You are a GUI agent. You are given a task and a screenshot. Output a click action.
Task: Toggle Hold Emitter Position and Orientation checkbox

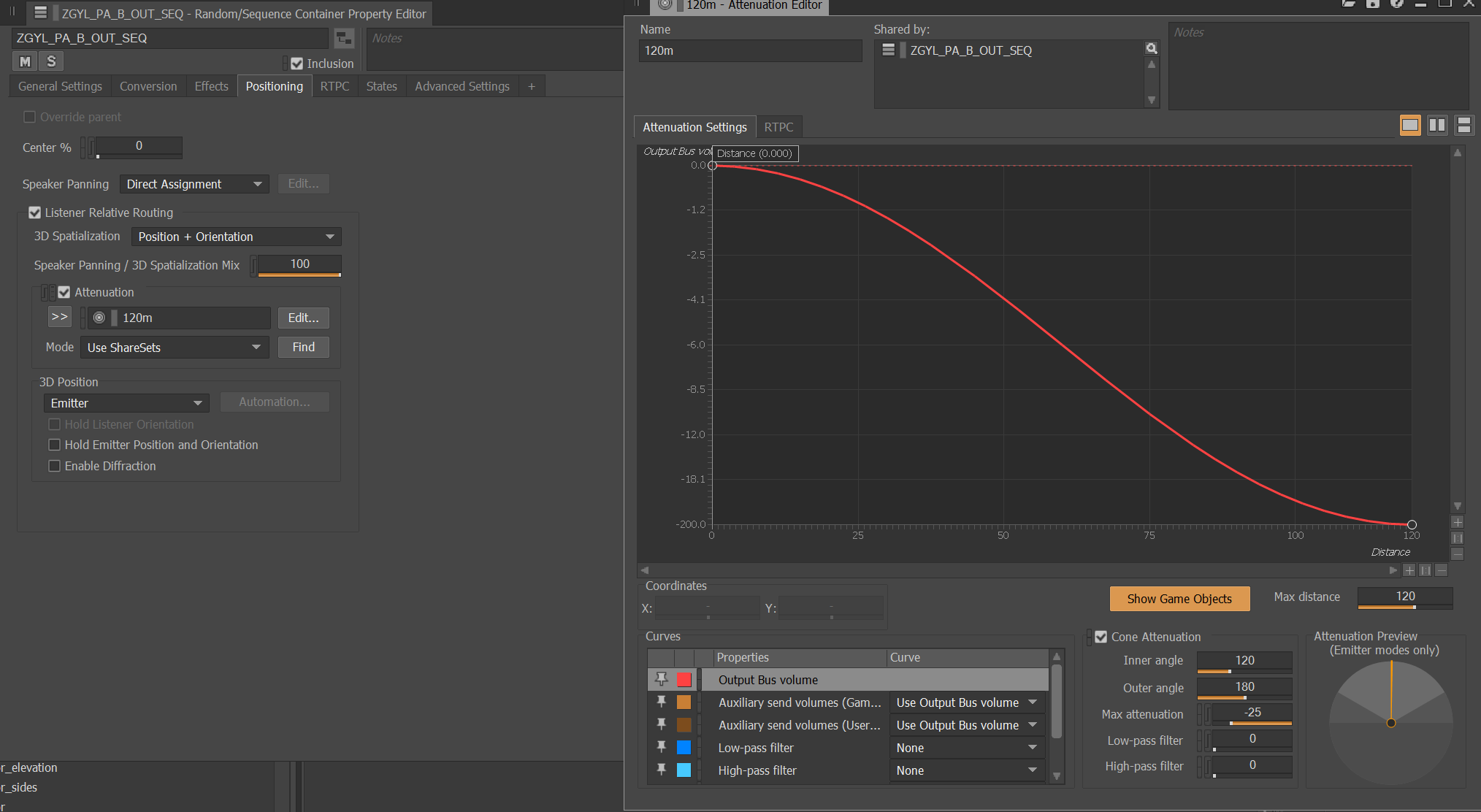pos(54,445)
